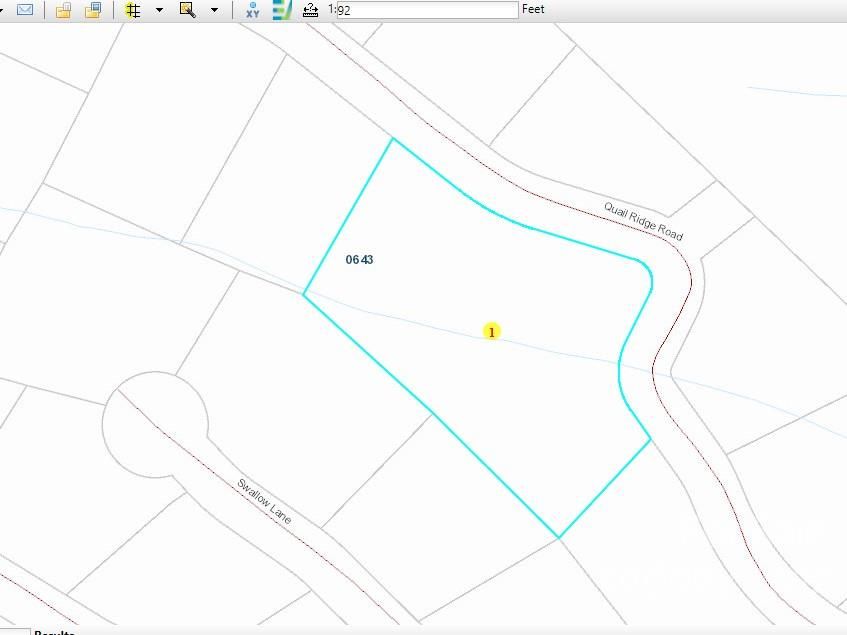Click the Swallow Lane road label
The width and height of the screenshot is (847, 635).
coord(264,501)
